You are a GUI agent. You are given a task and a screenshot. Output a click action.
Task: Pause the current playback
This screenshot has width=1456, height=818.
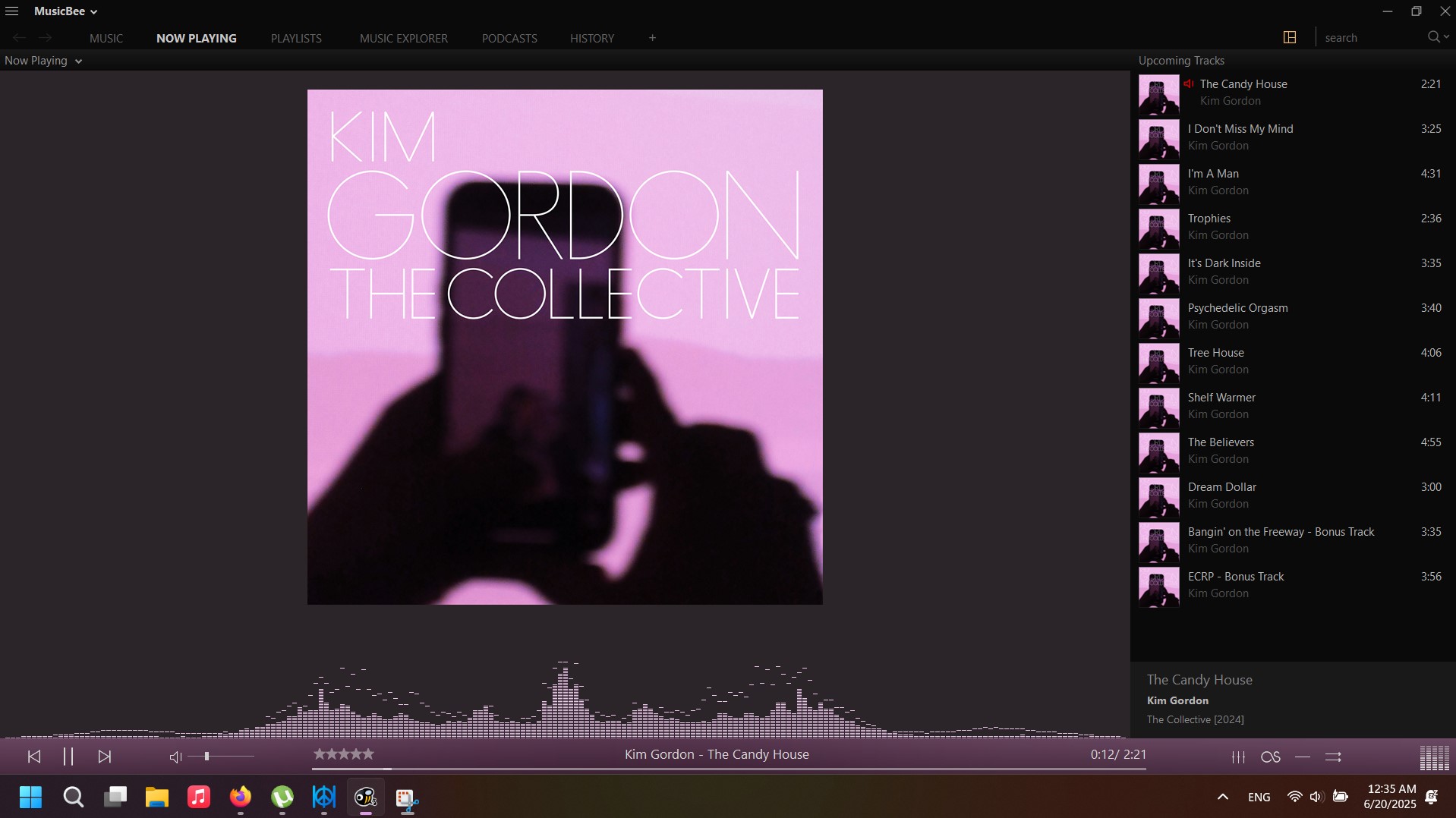68,757
